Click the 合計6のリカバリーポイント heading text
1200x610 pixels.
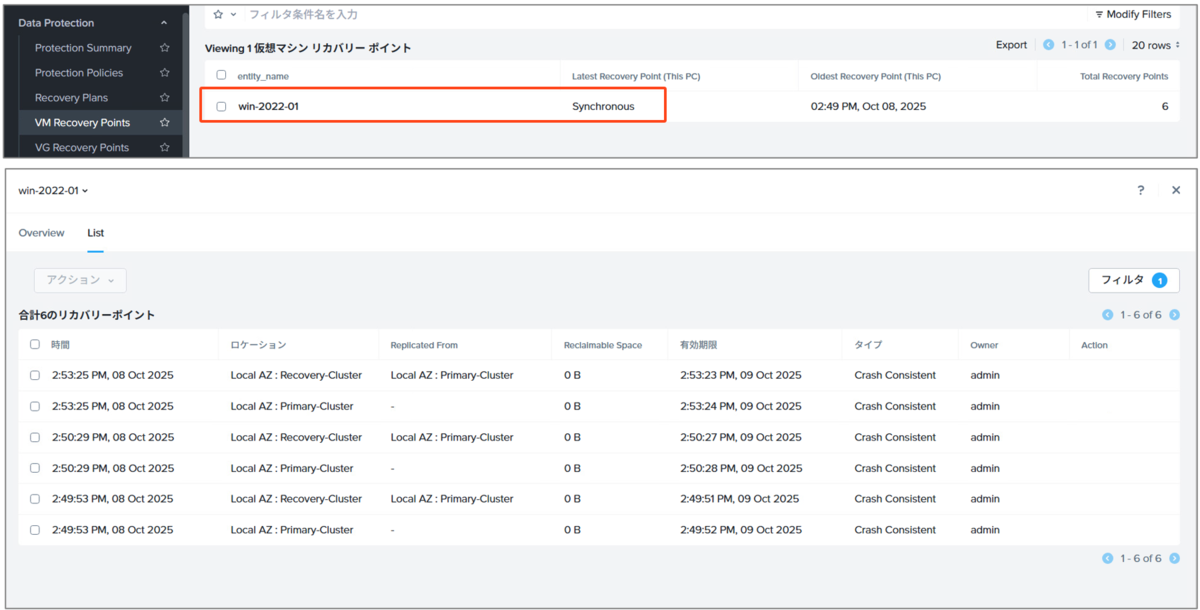click(x=87, y=315)
